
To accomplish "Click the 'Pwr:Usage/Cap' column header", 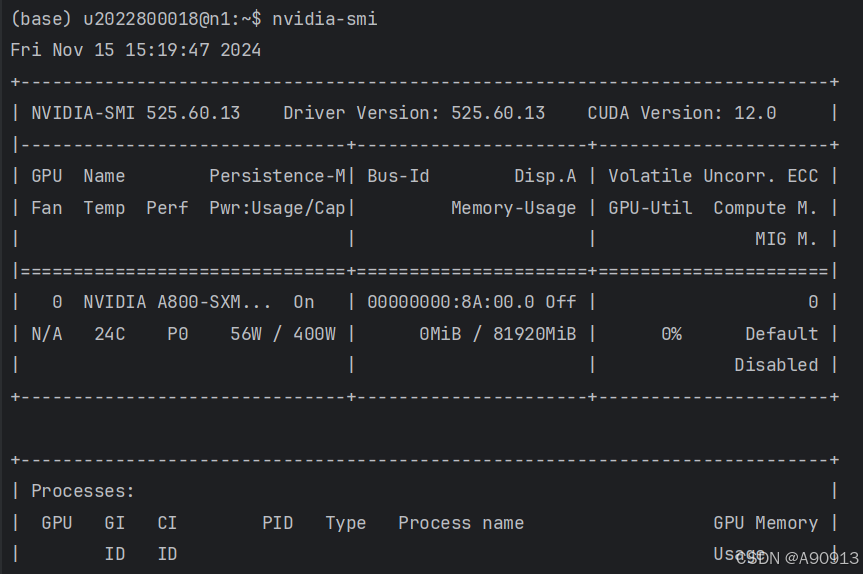I will (277, 208).
